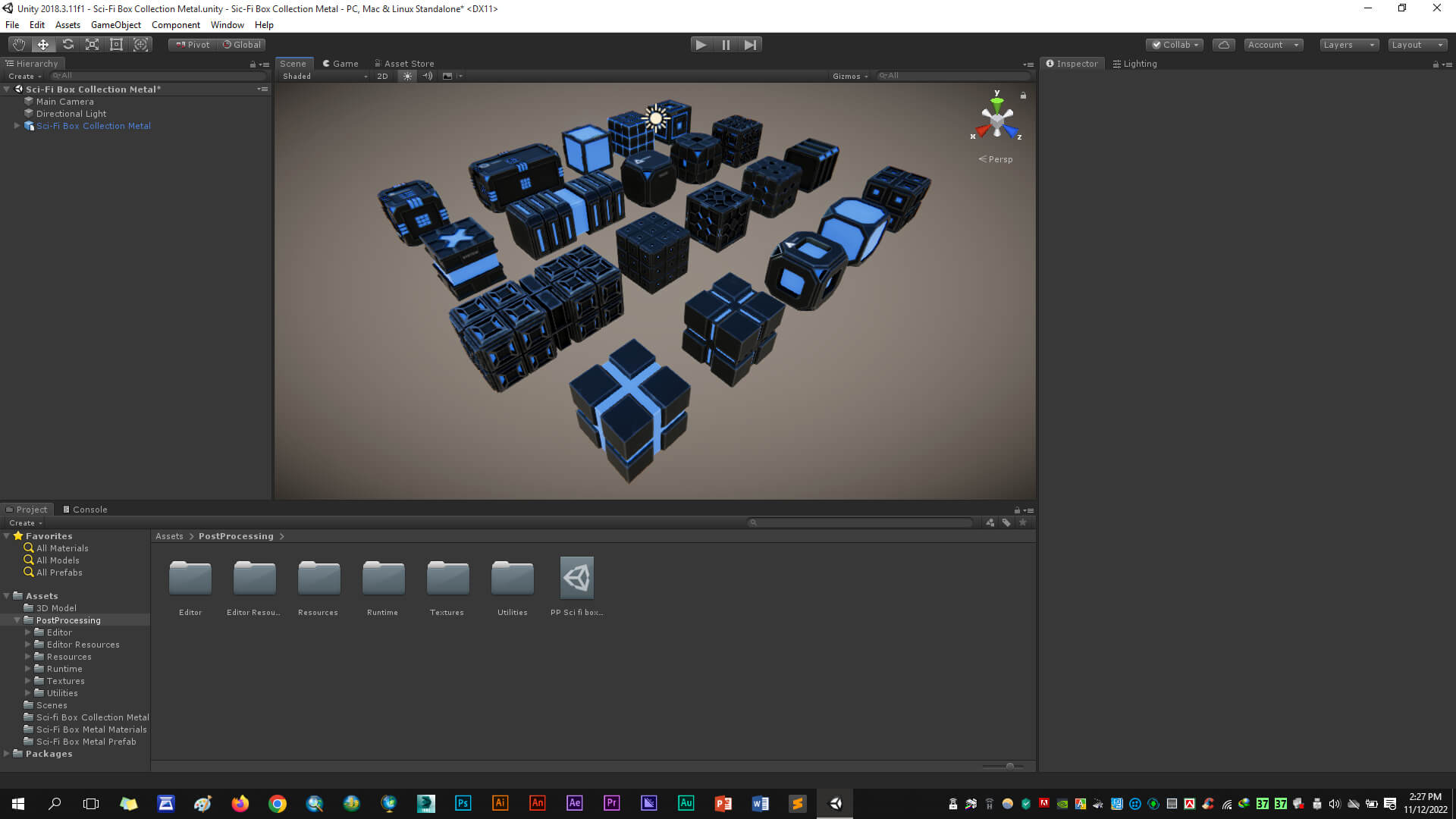The image size is (1456, 819).
Task: Select the Hand tool in toolbar
Action: tap(19, 45)
